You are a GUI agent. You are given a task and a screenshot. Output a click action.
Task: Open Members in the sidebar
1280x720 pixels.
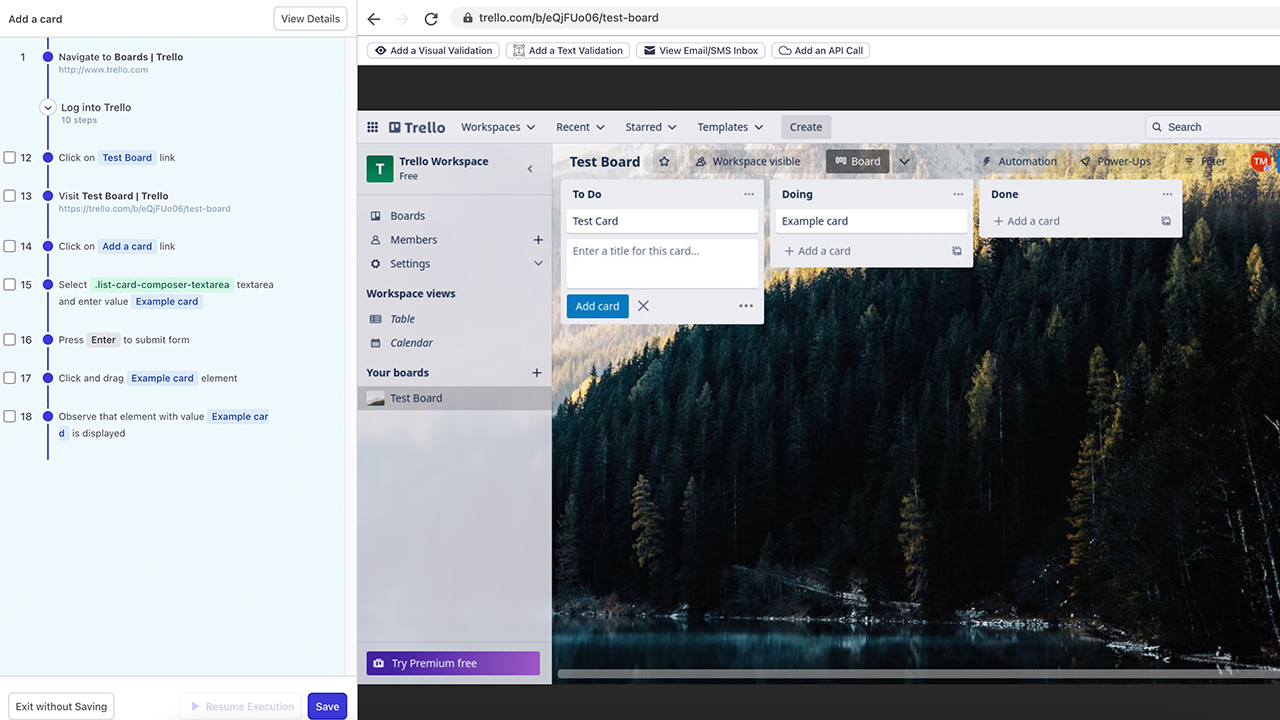[x=413, y=240]
